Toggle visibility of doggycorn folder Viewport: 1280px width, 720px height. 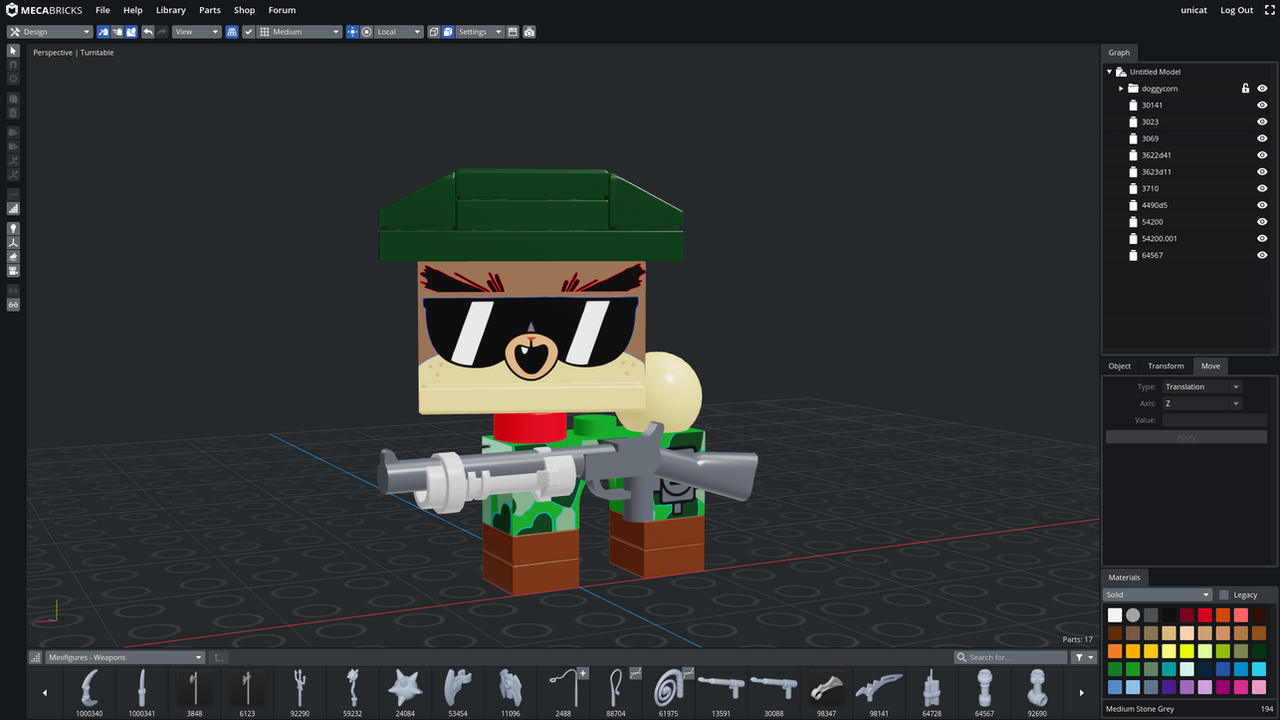point(1262,88)
